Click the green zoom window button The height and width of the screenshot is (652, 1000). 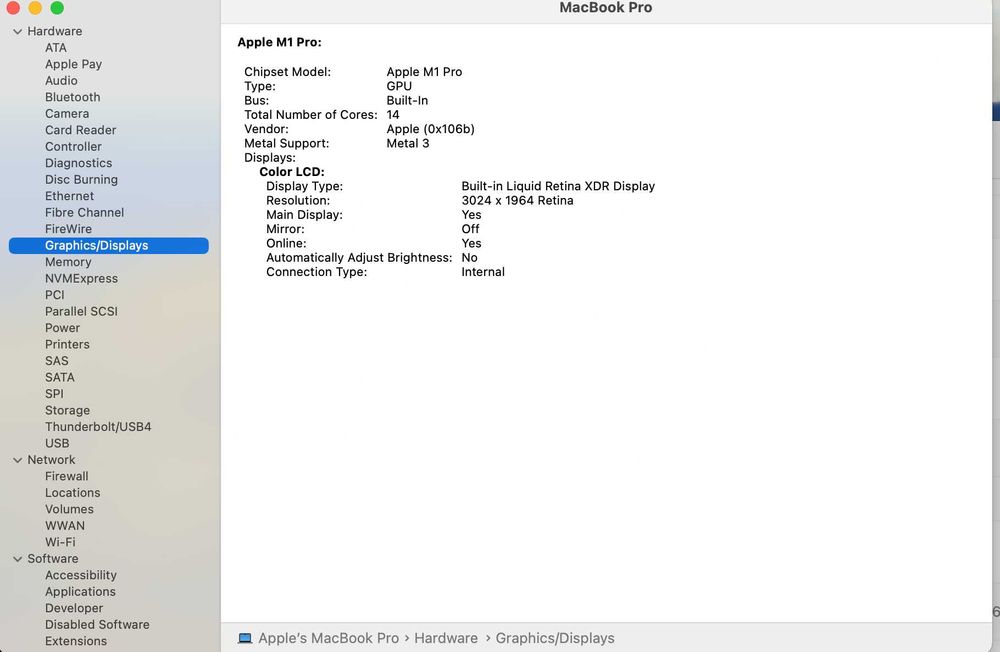[57, 7]
